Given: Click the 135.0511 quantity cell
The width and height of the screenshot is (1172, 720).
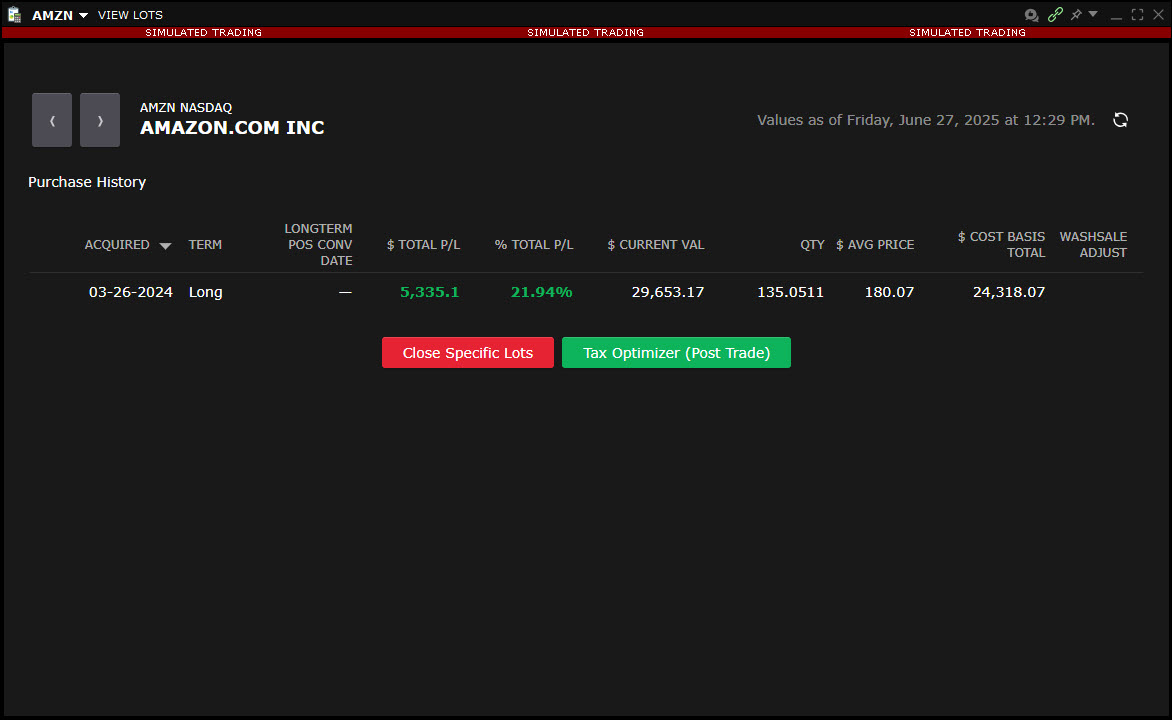Looking at the screenshot, I should (790, 292).
